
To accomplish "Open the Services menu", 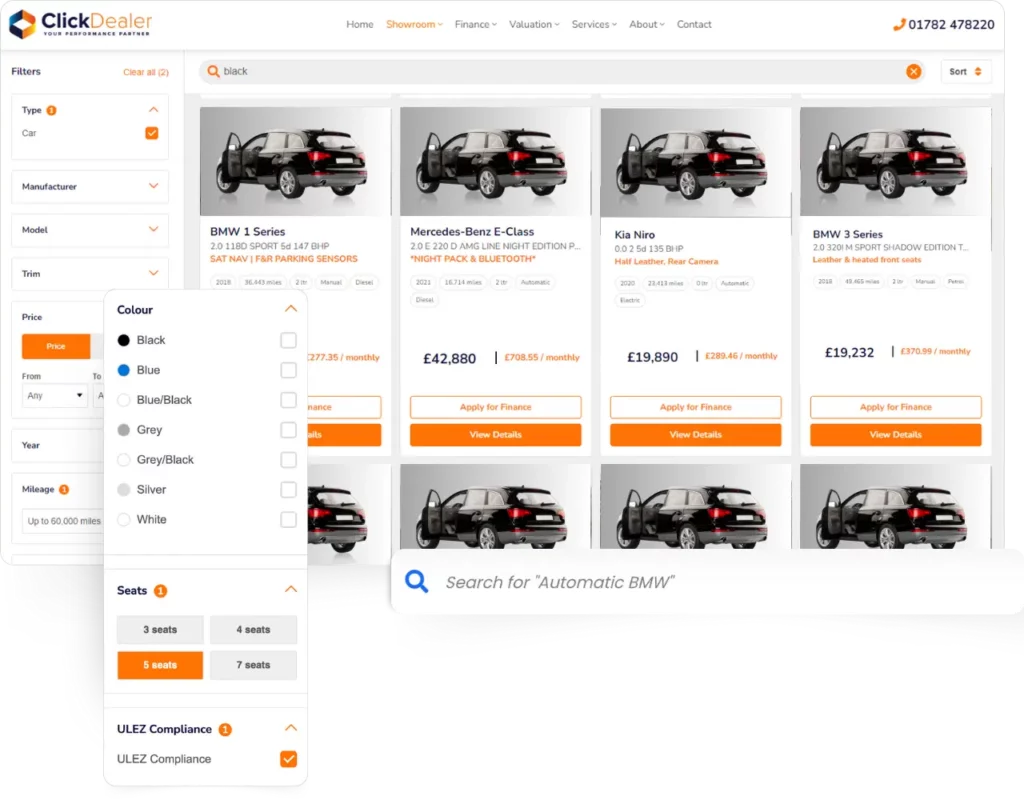I will point(594,24).
